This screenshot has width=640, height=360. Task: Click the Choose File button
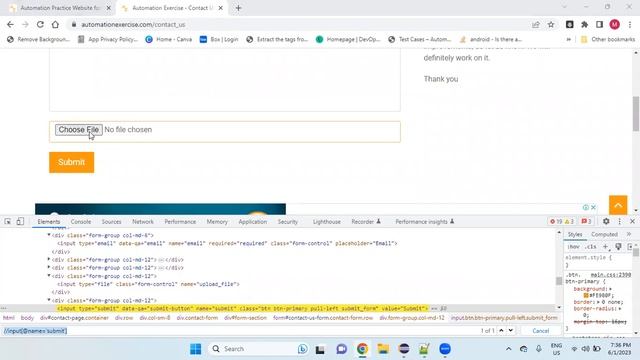tap(79, 130)
